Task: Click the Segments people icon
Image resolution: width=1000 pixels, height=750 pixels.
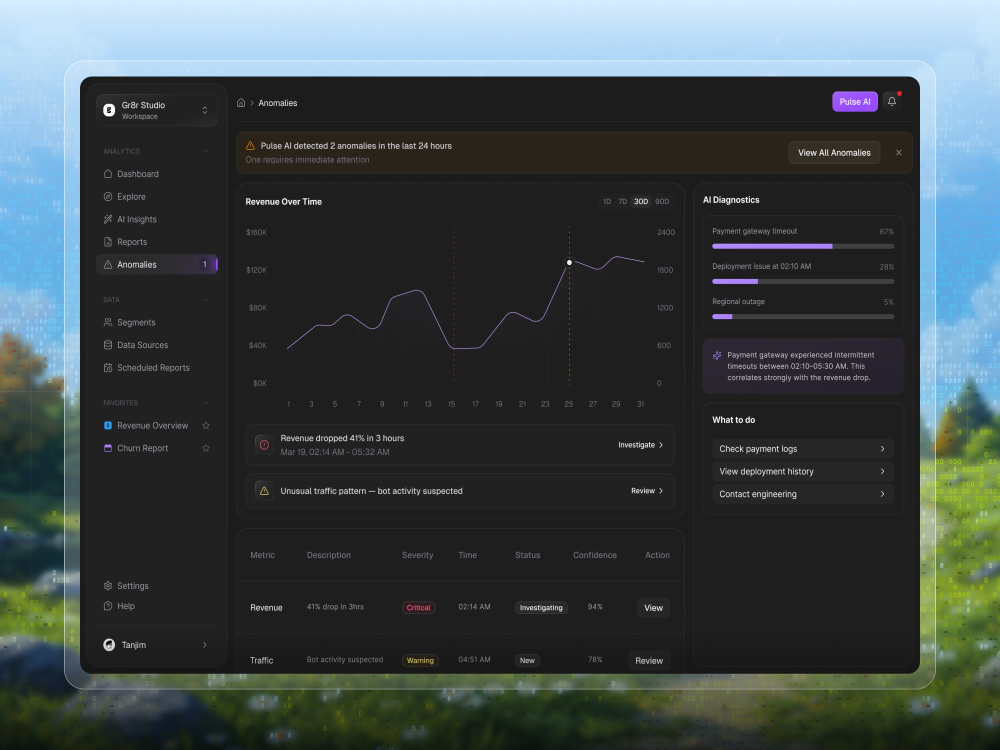Action: coord(108,323)
